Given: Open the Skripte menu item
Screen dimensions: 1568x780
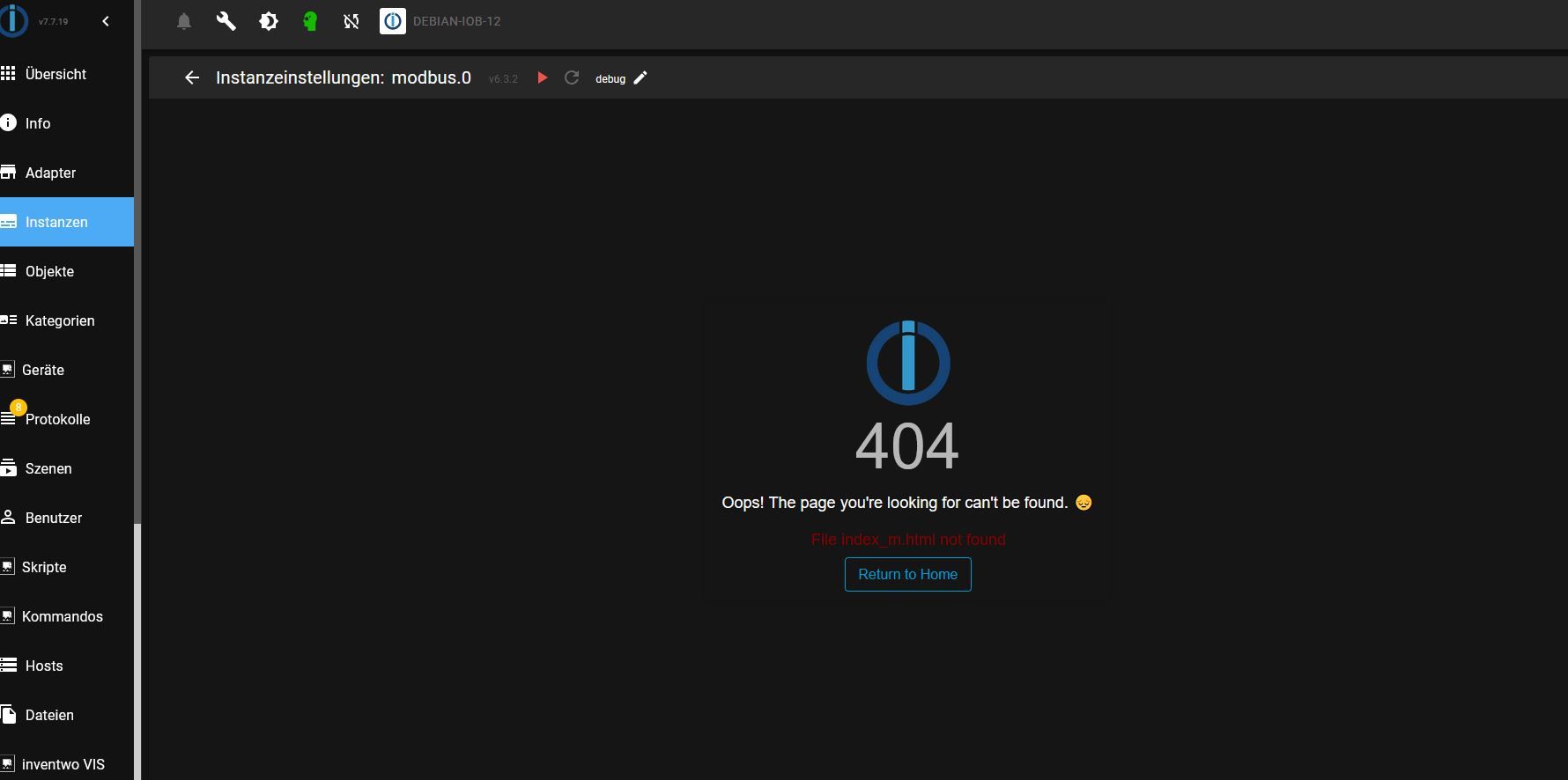Looking at the screenshot, I should 67,567.
